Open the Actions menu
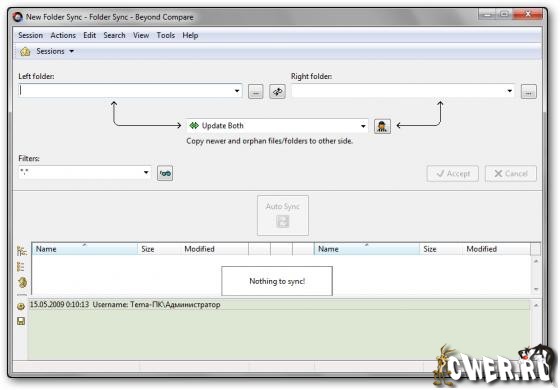560x390 pixels. point(63,35)
